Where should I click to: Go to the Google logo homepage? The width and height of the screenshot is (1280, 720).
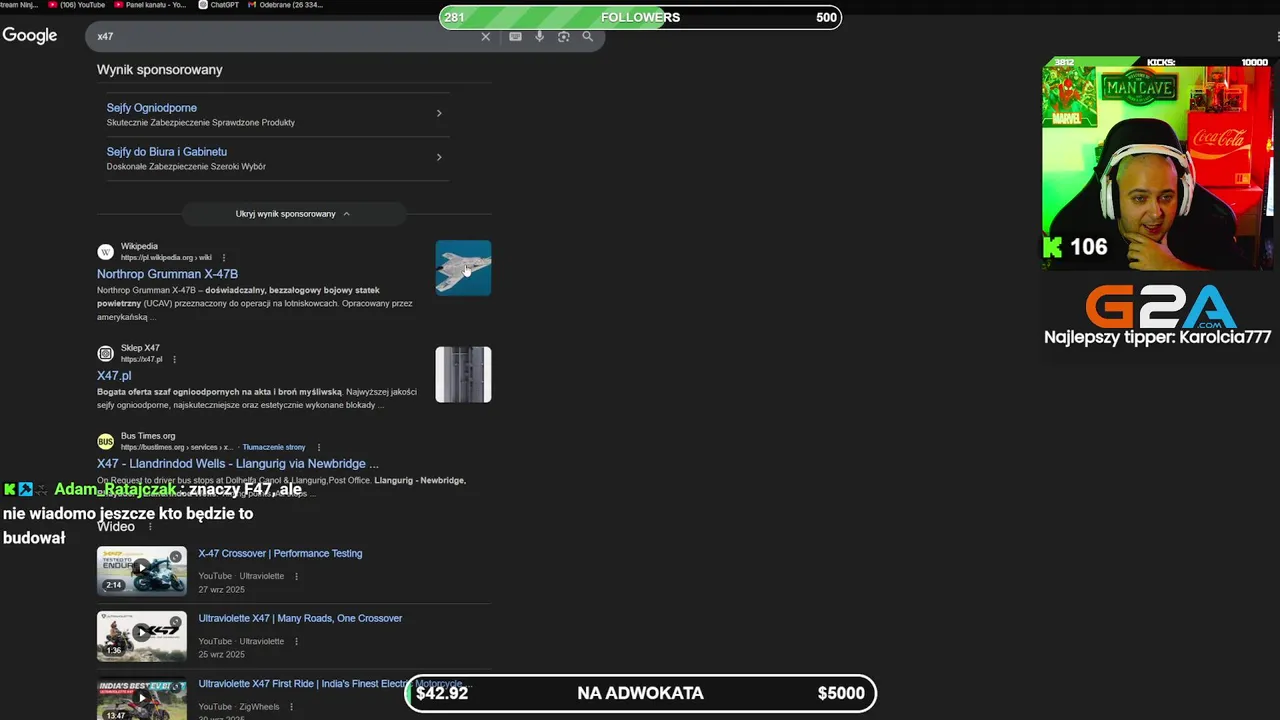tap(29, 36)
